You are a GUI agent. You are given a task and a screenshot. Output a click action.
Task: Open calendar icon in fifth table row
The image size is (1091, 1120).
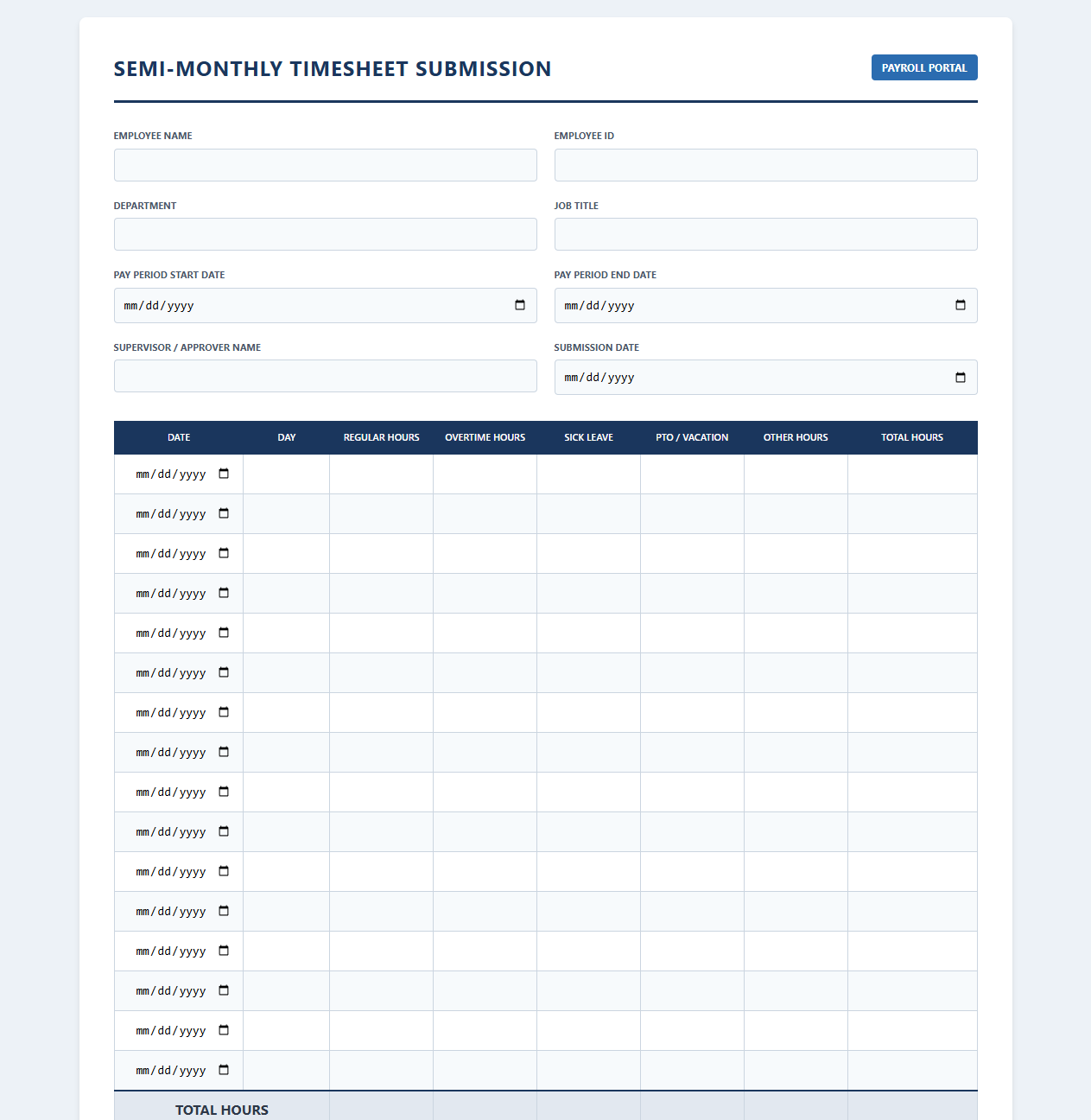pos(224,633)
